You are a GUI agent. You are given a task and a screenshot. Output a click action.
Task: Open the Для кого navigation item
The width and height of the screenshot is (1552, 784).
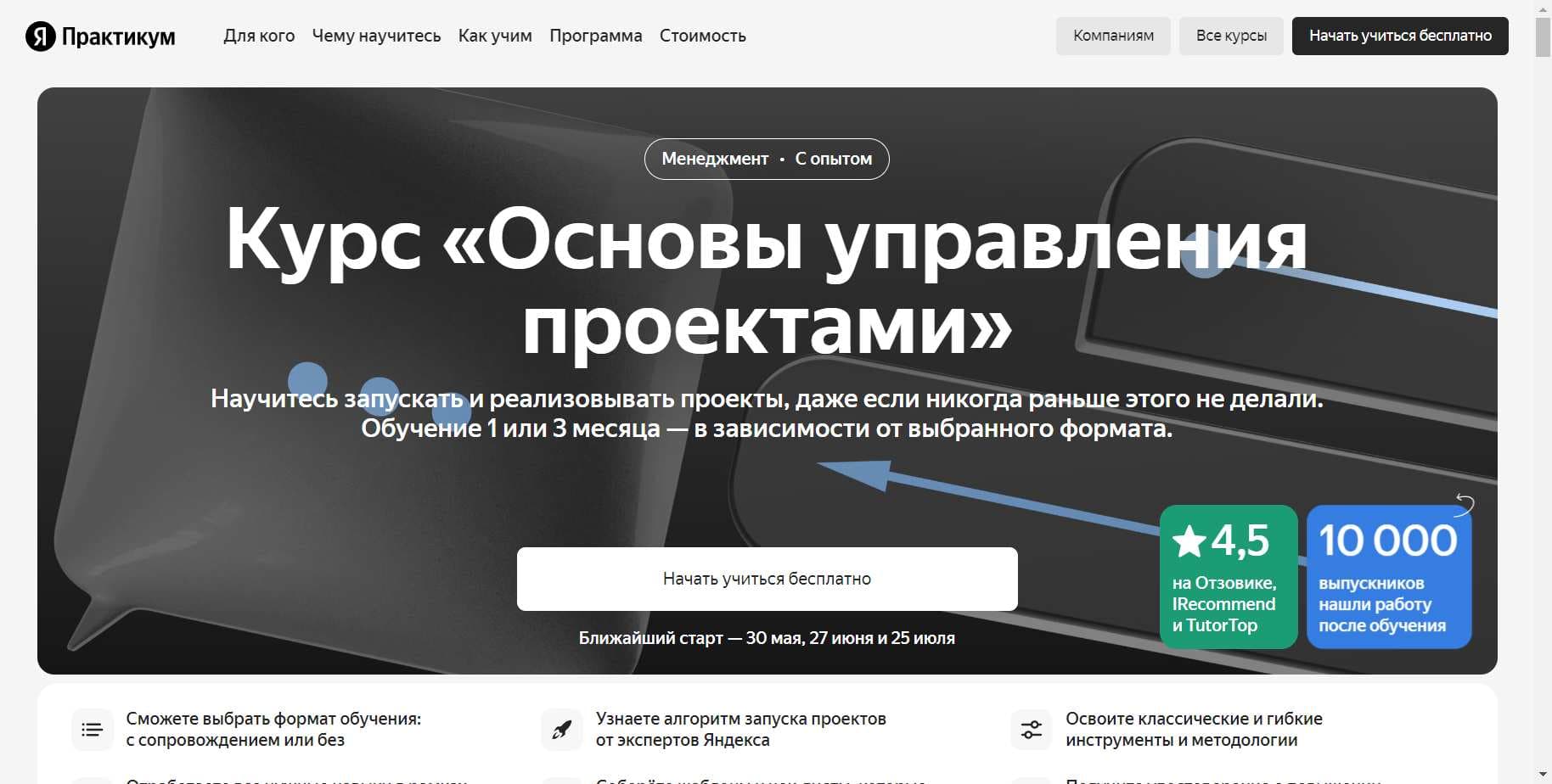259,36
